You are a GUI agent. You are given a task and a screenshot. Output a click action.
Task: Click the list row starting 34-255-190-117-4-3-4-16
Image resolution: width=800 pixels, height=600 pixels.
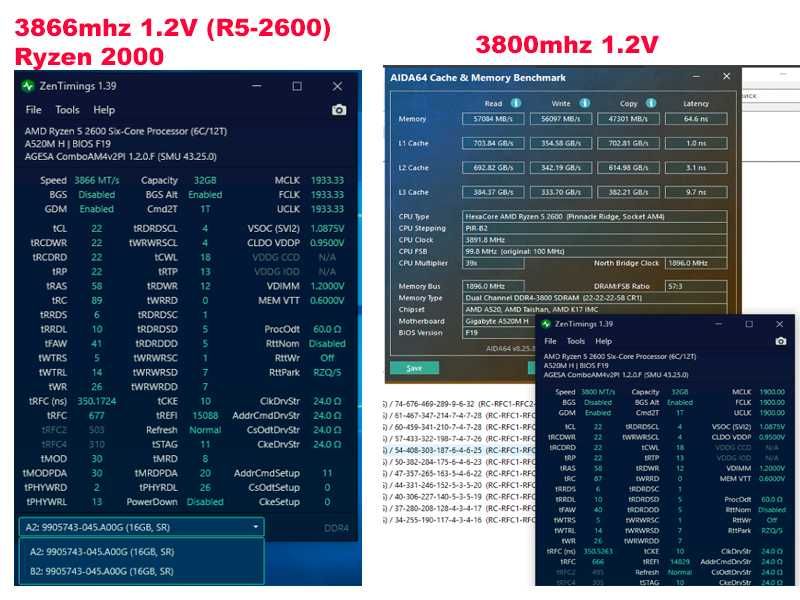point(459,520)
